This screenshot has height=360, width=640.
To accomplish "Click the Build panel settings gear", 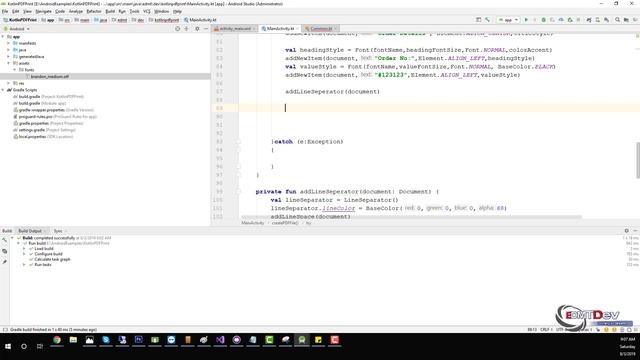I will coord(627,231).
